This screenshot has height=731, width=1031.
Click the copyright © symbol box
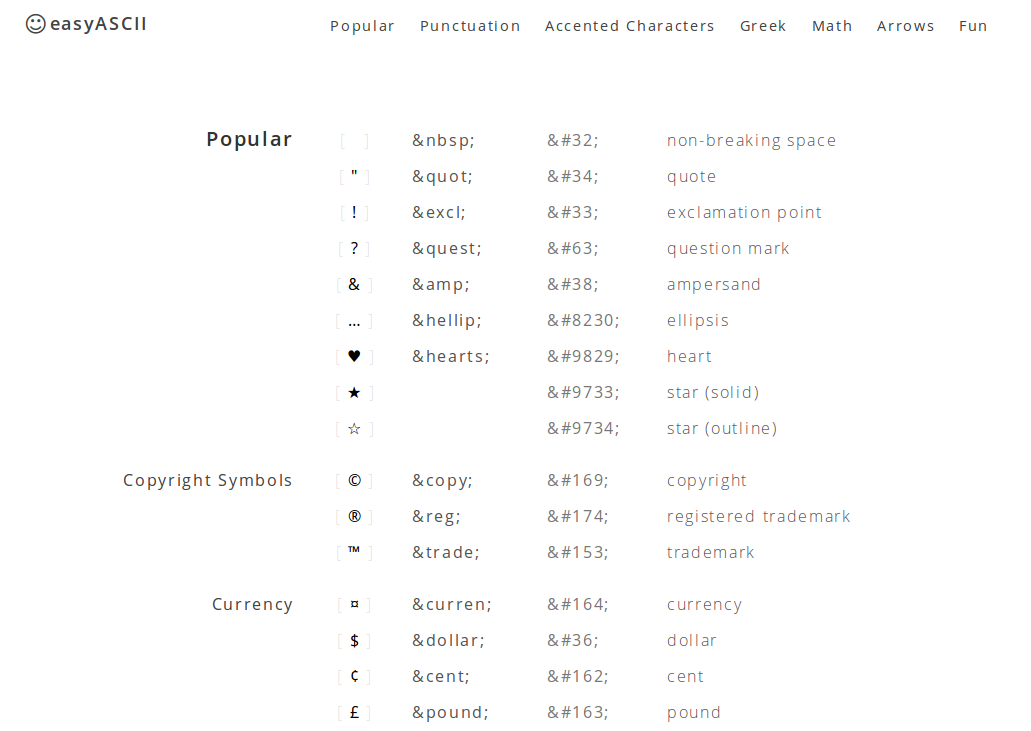pyautogui.click(x=354, y=481)
